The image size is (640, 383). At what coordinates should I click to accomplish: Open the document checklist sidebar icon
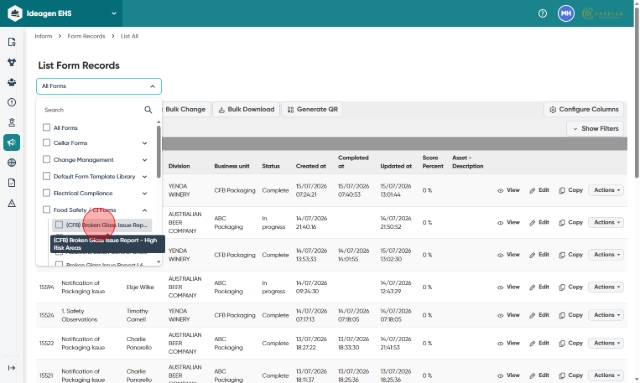[11, 183]
